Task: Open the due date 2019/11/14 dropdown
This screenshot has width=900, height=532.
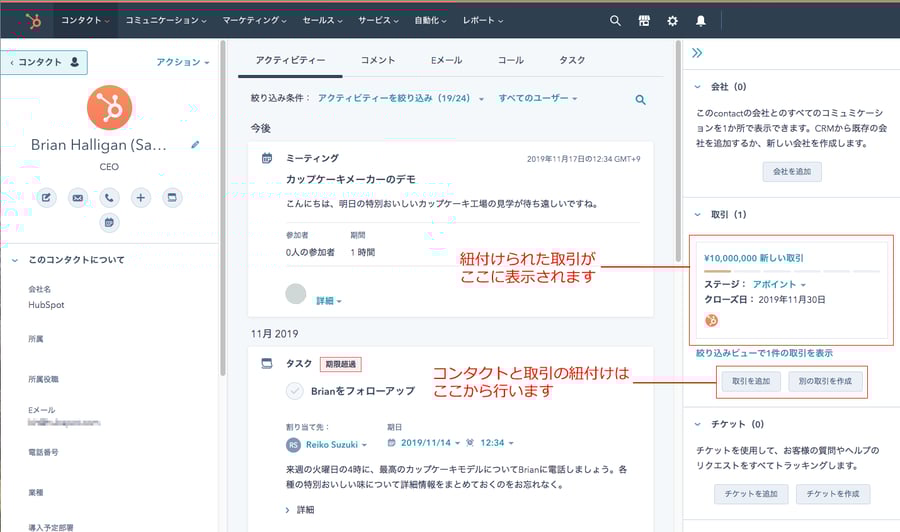Action: [x=430, y=443]
